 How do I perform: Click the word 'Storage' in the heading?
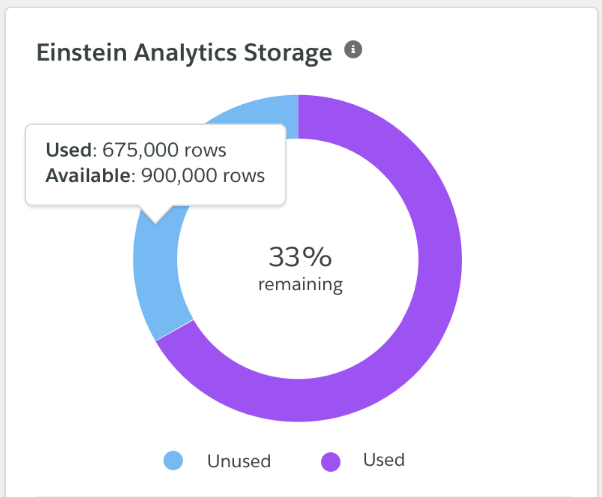[x=288, y=53]
